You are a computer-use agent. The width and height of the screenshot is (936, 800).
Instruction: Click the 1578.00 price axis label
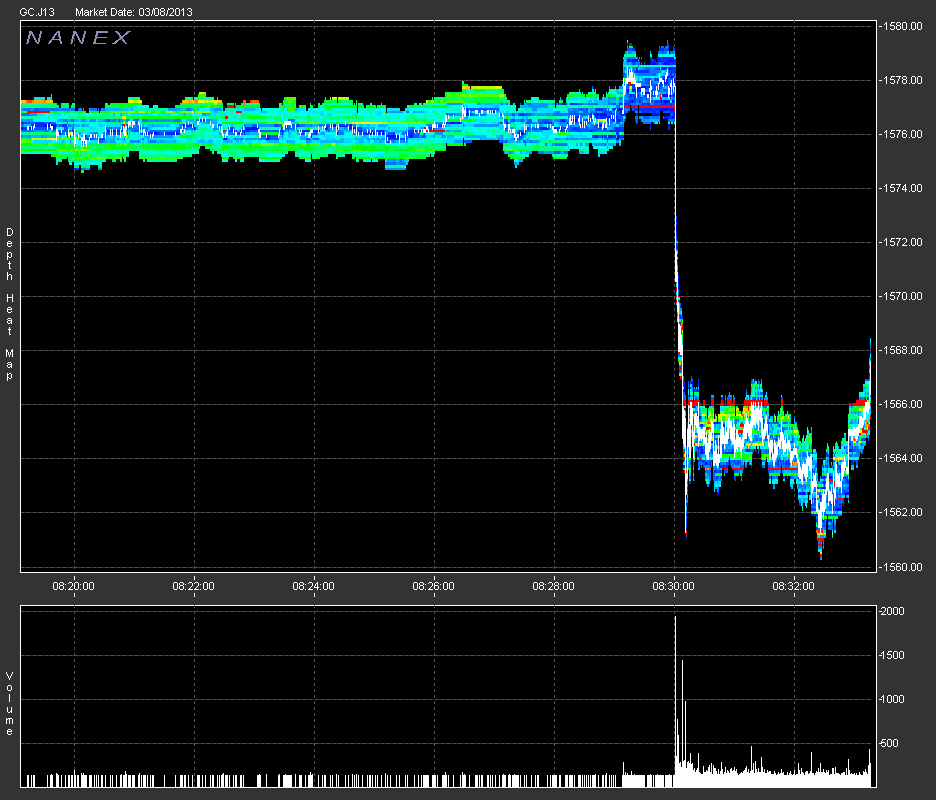(902, 80)
